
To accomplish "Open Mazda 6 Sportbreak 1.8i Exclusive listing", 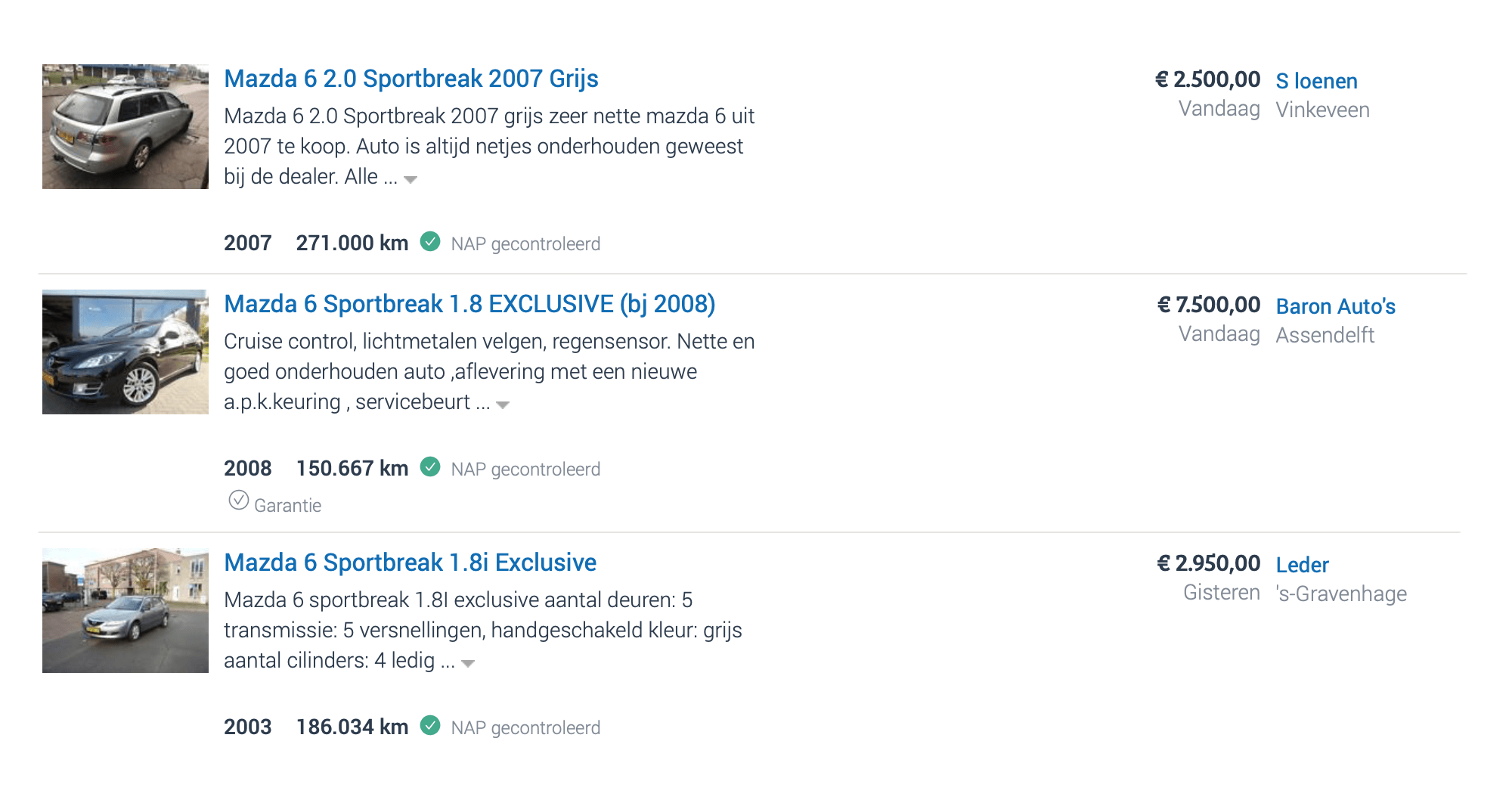I will pos(410,563).
